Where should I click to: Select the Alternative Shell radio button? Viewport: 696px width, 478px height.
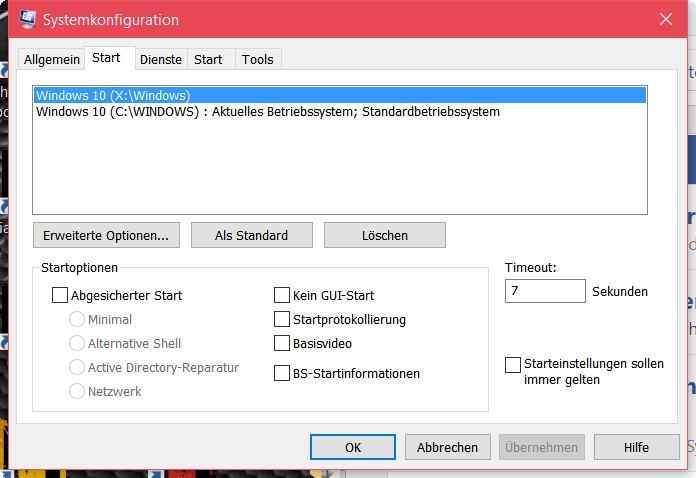point(77,343)
